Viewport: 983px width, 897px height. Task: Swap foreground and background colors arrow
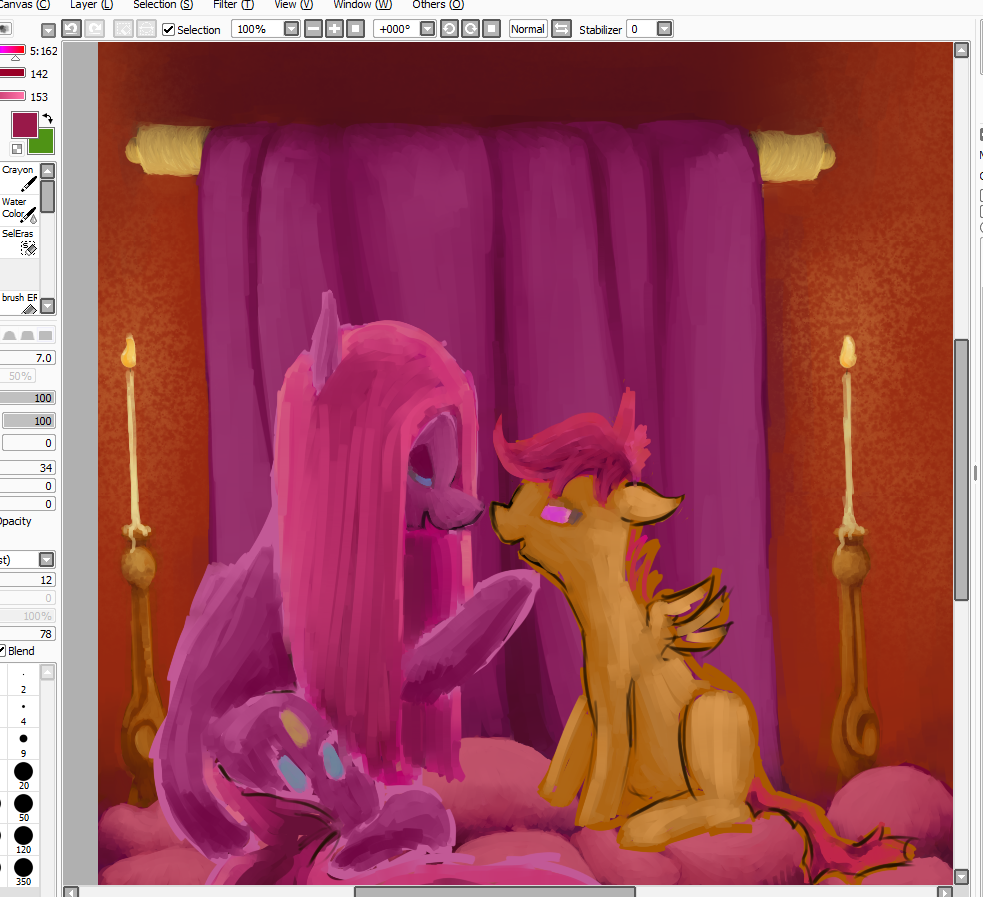pos(48,118)
